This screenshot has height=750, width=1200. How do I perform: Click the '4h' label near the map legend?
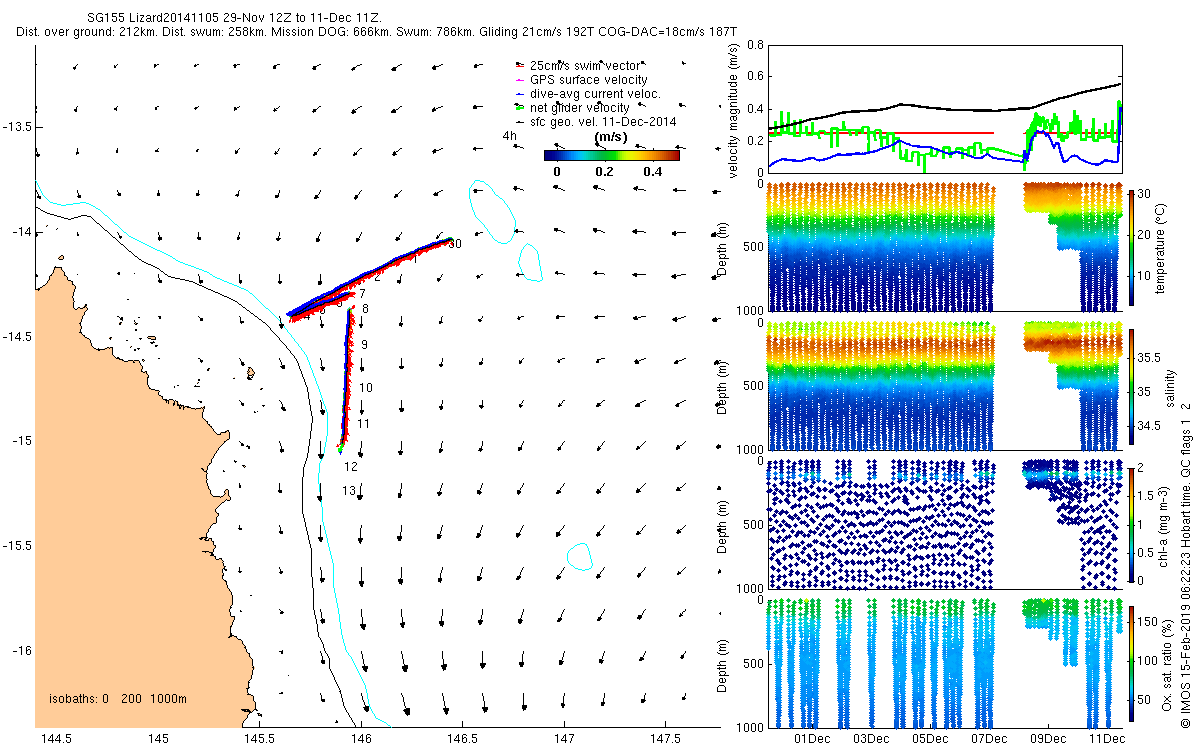tap(509, 135)
